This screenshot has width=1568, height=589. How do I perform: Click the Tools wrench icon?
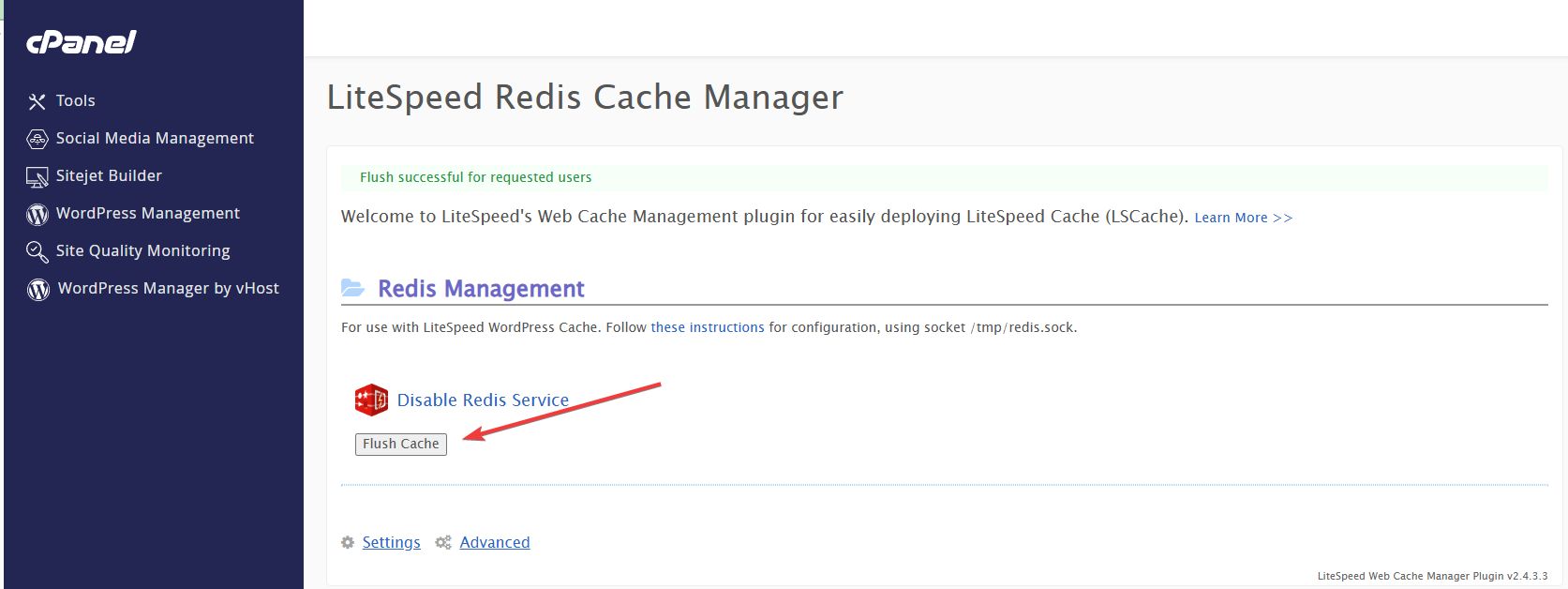[x=37, y=101]
